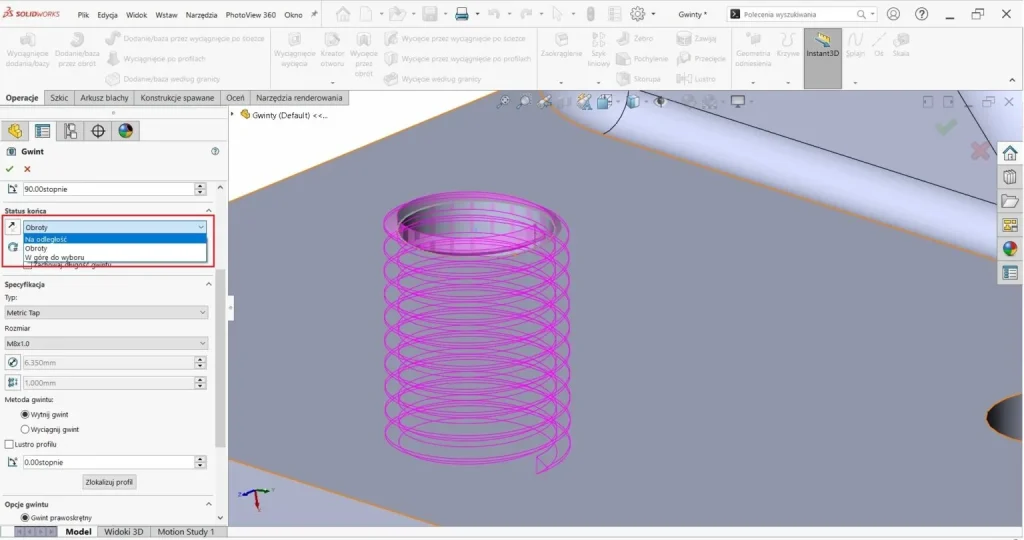1024x540 pixels.
Task: Click the user login account icon
Action: click(893, 14)
